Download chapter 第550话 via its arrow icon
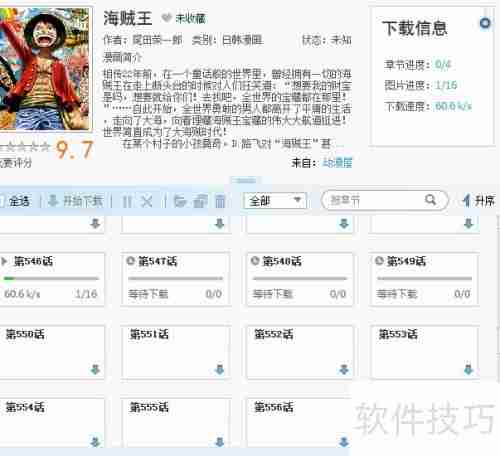This screenshot has width=500, height=456. click(x=95, y=369)
